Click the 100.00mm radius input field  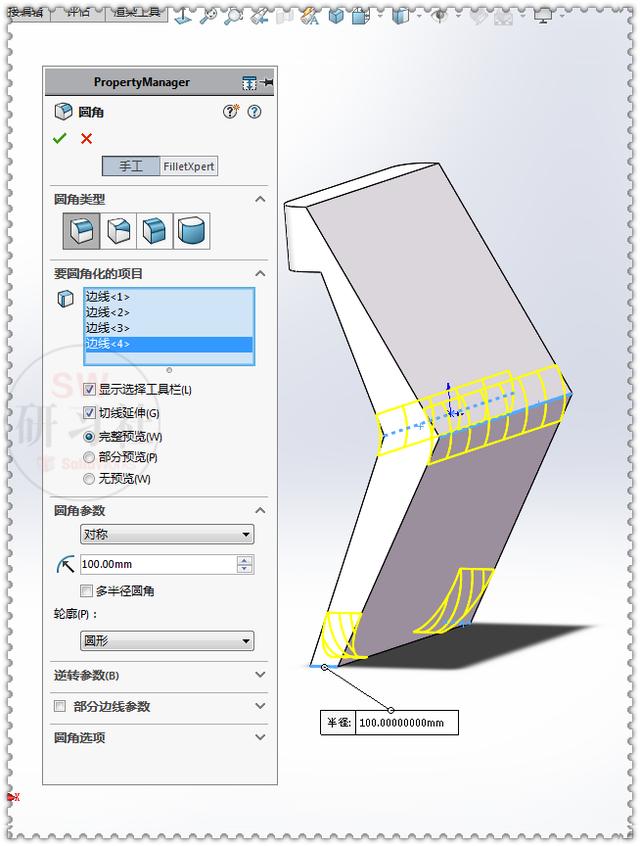(x=158, y=564)
